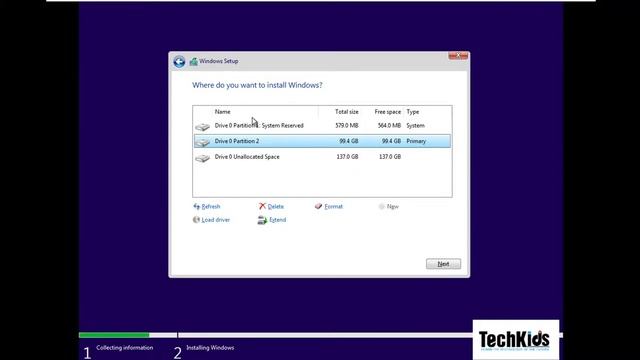Select Drive 0 Unallocated Space row
640x360 pixels.
click(x=322, y=157)
